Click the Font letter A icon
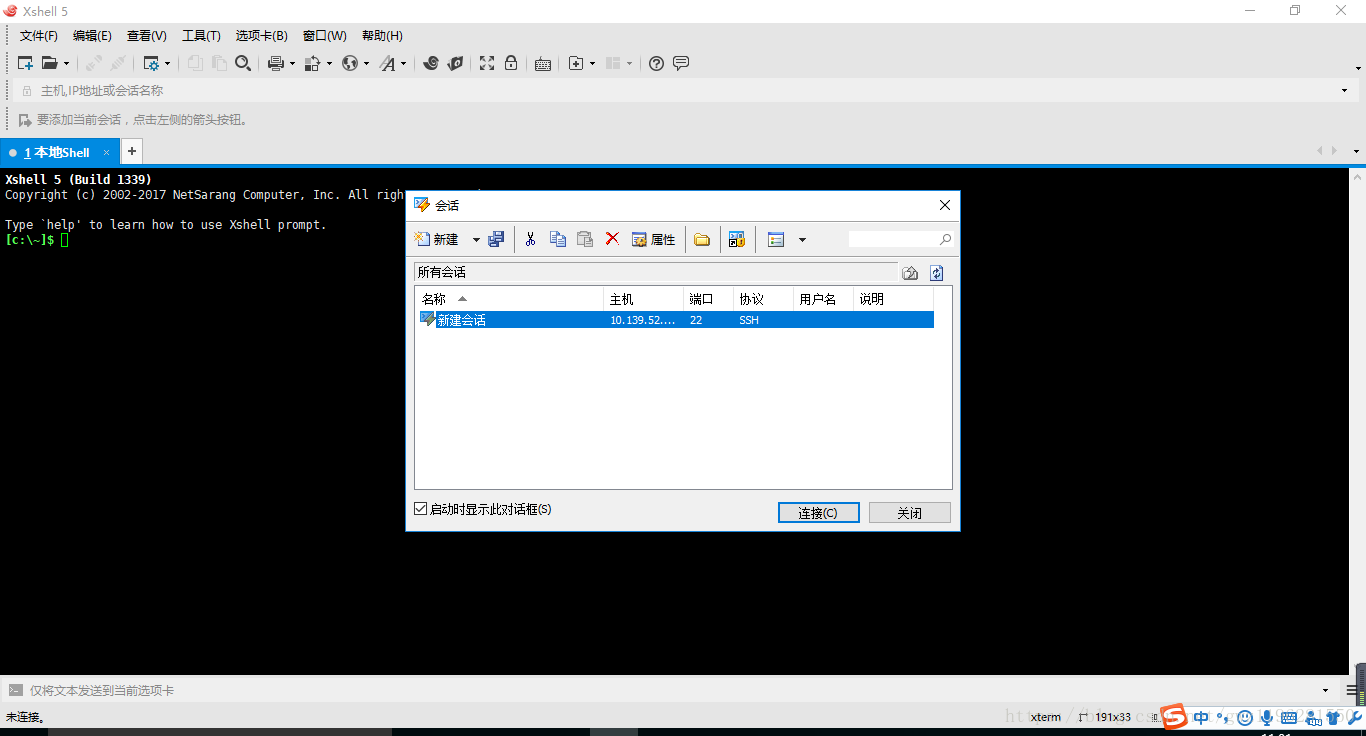 pos(387,63)
